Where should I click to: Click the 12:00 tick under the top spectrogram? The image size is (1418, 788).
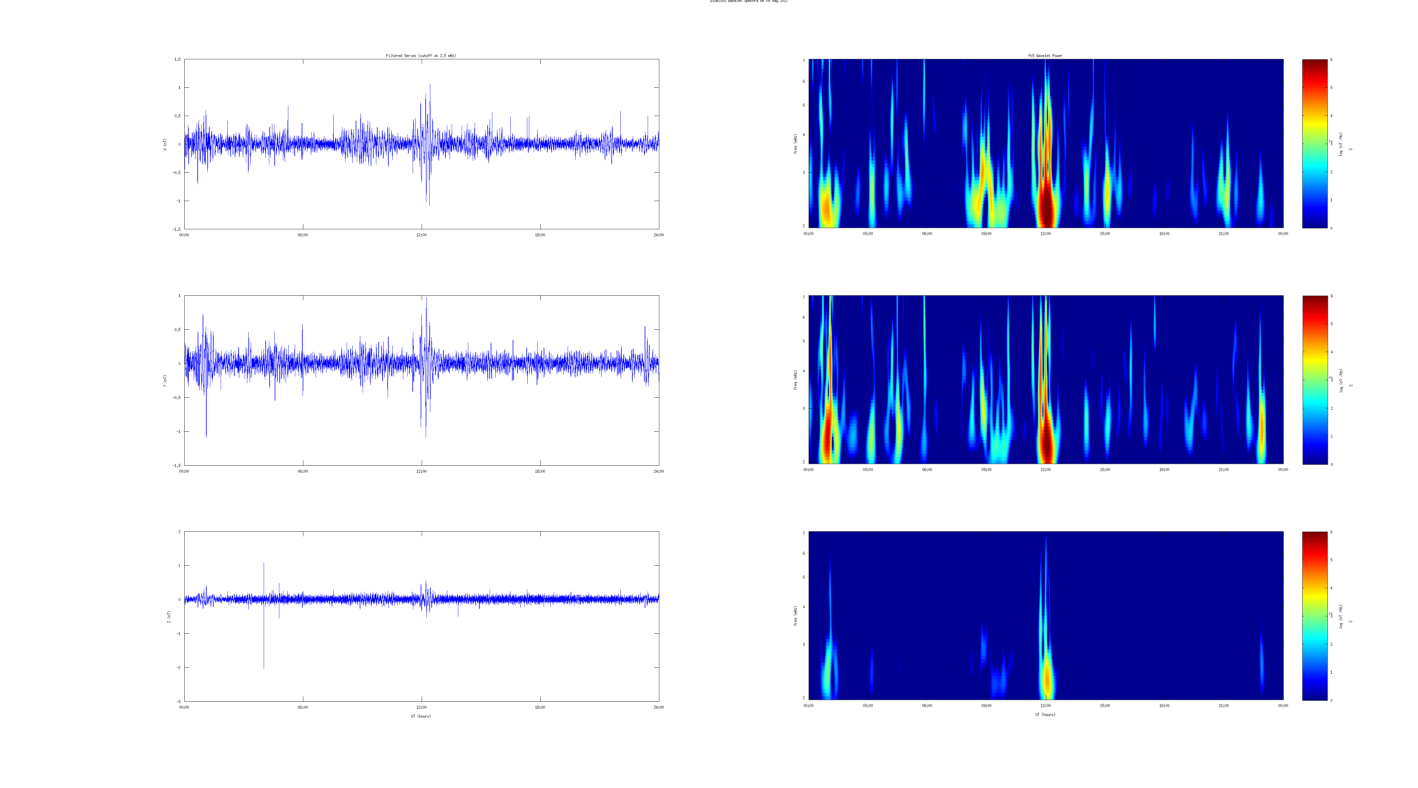(1045, 233)
